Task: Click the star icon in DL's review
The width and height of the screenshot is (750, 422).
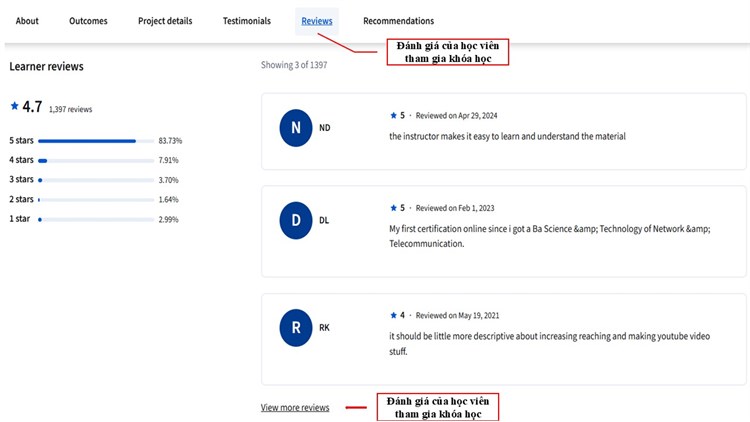Action: 393,208
